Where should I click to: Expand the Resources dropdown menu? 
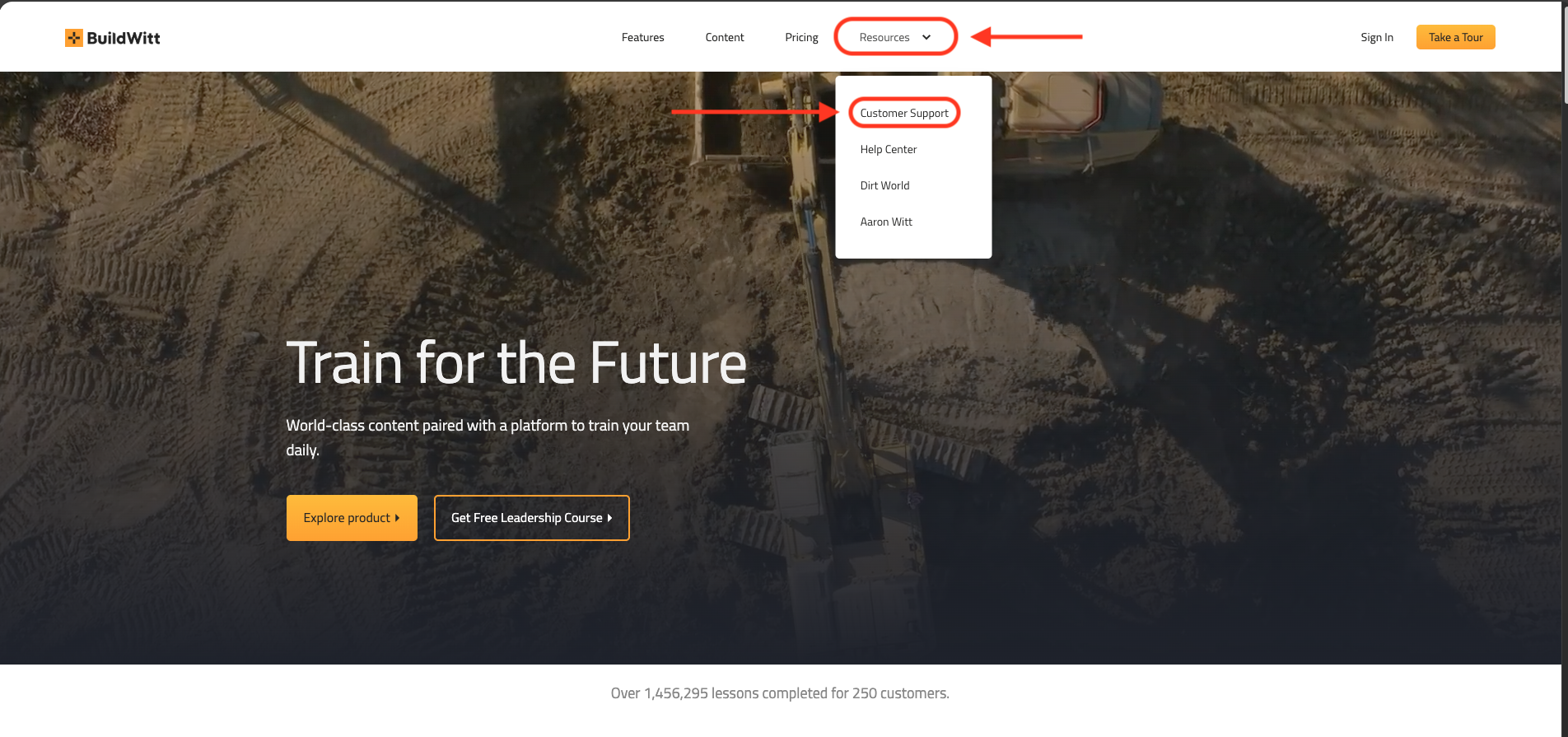[884, 37]
